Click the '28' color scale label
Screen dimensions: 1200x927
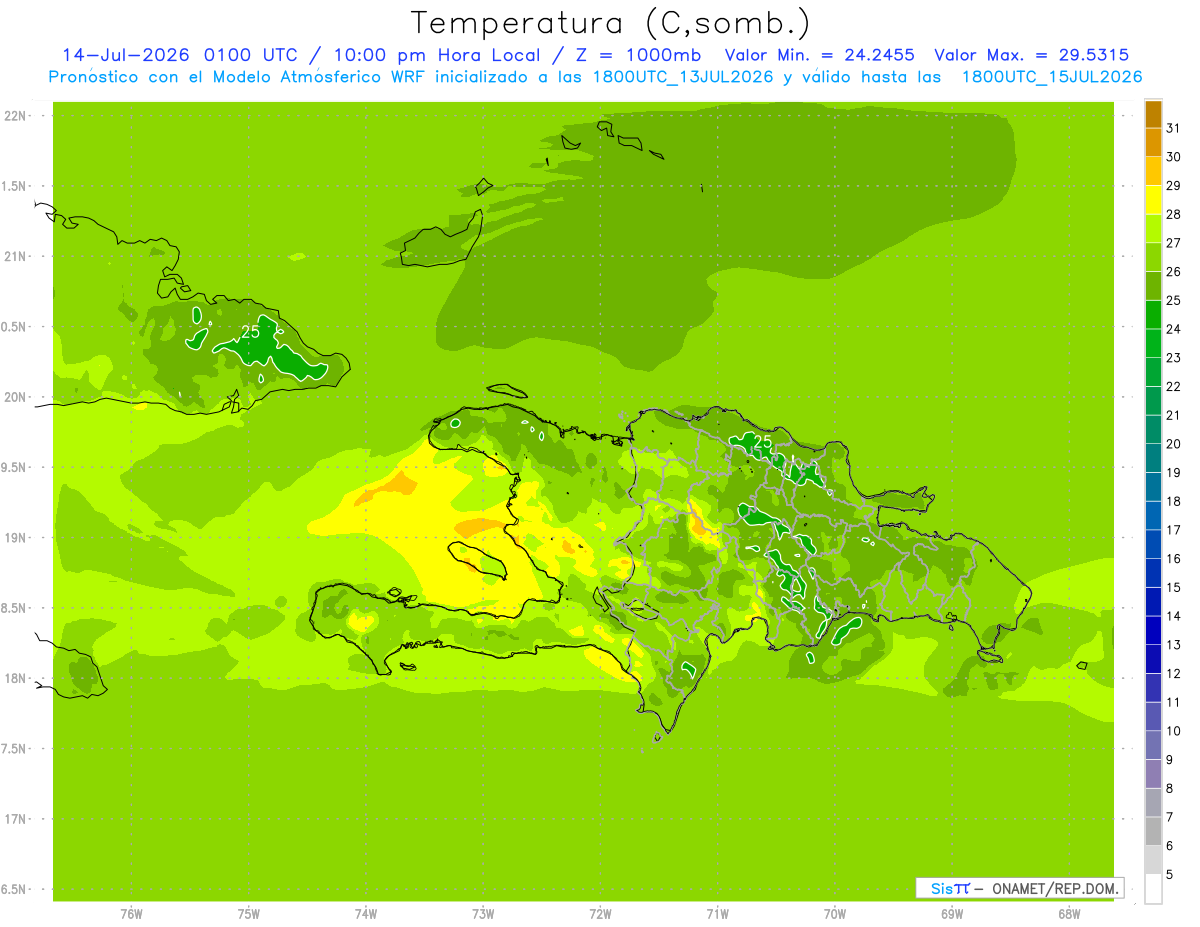[x=1174, y=215]
